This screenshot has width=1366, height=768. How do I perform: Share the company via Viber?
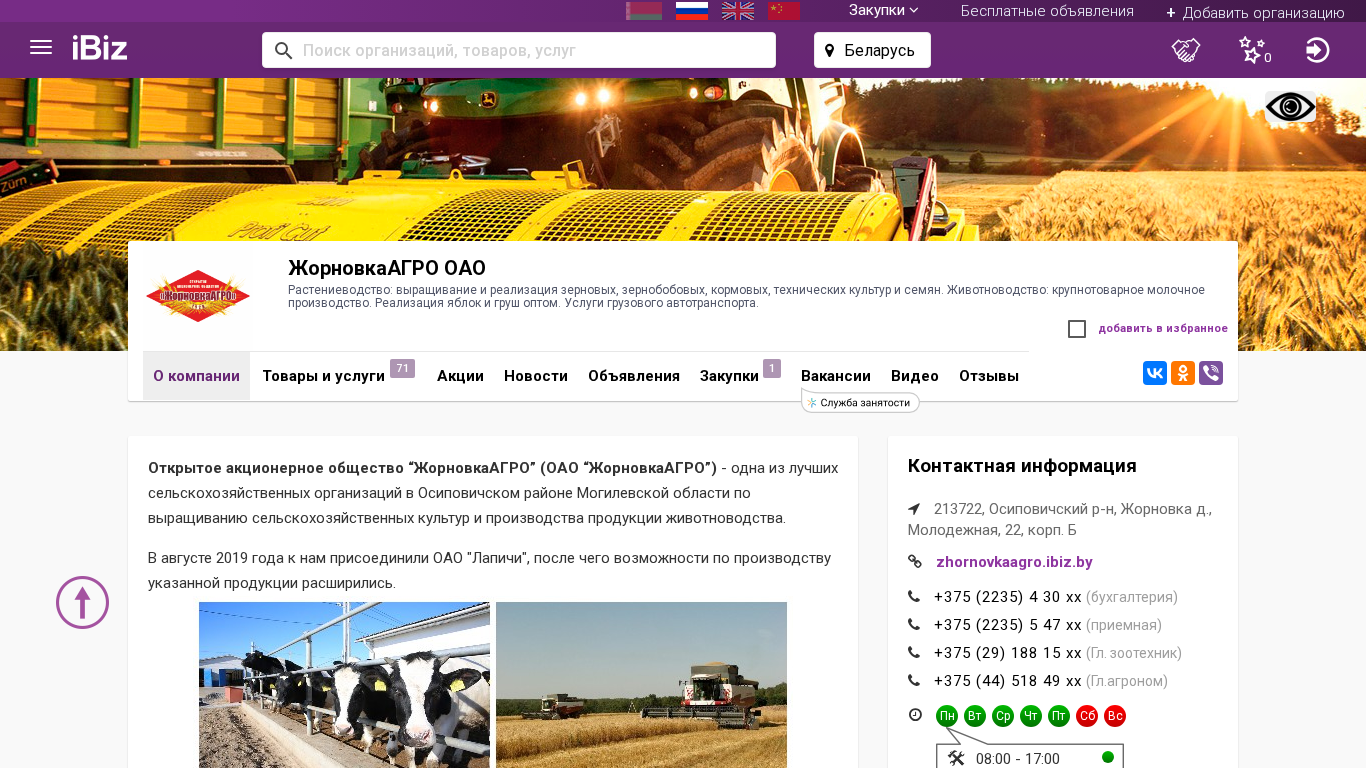pos(1211,373)
